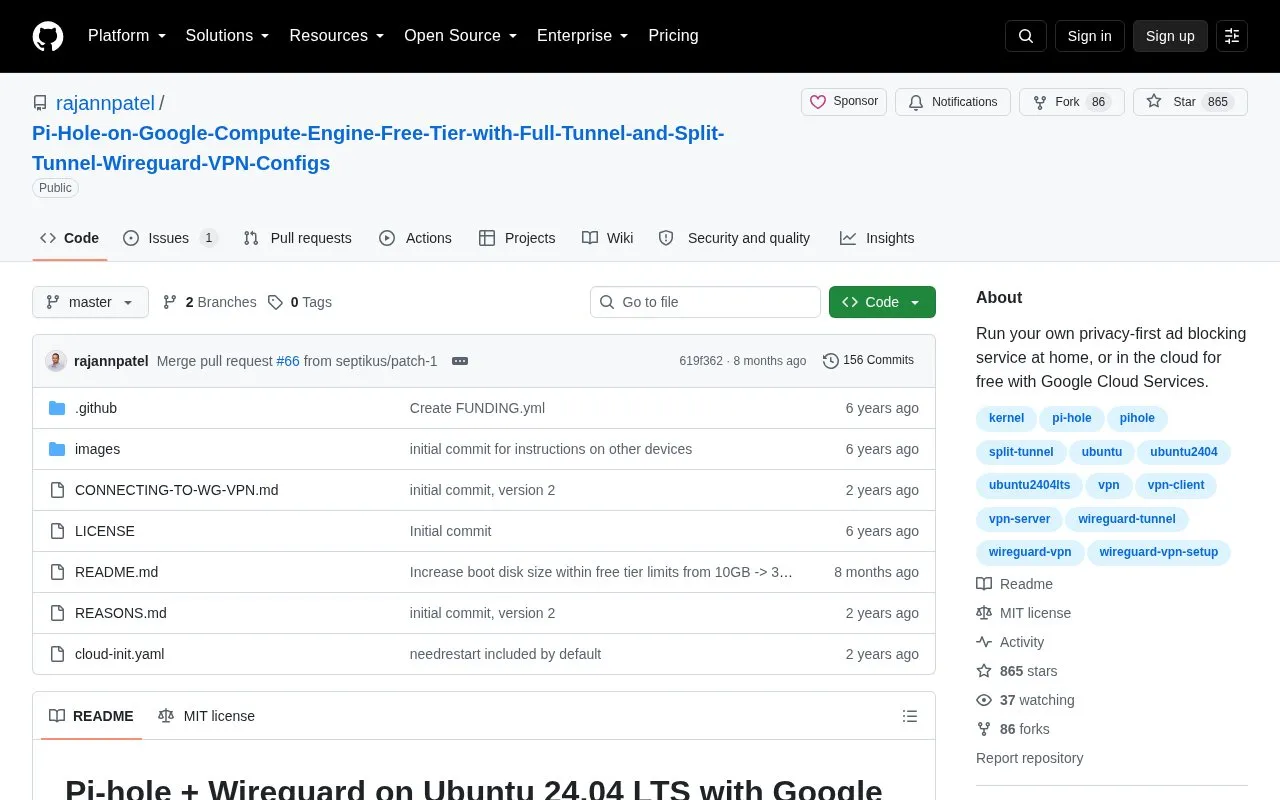
Task: Open the LICENSE file
Action: coord(105,531)
